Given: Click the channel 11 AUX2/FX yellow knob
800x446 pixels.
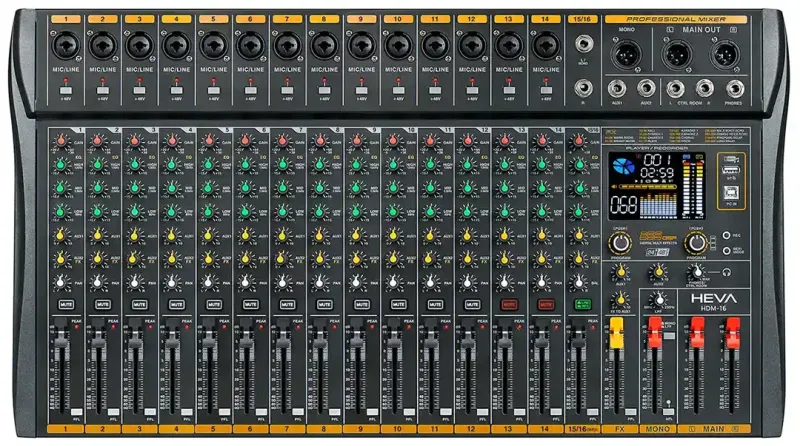Looking at the screenshot, I should click(430, 258).
